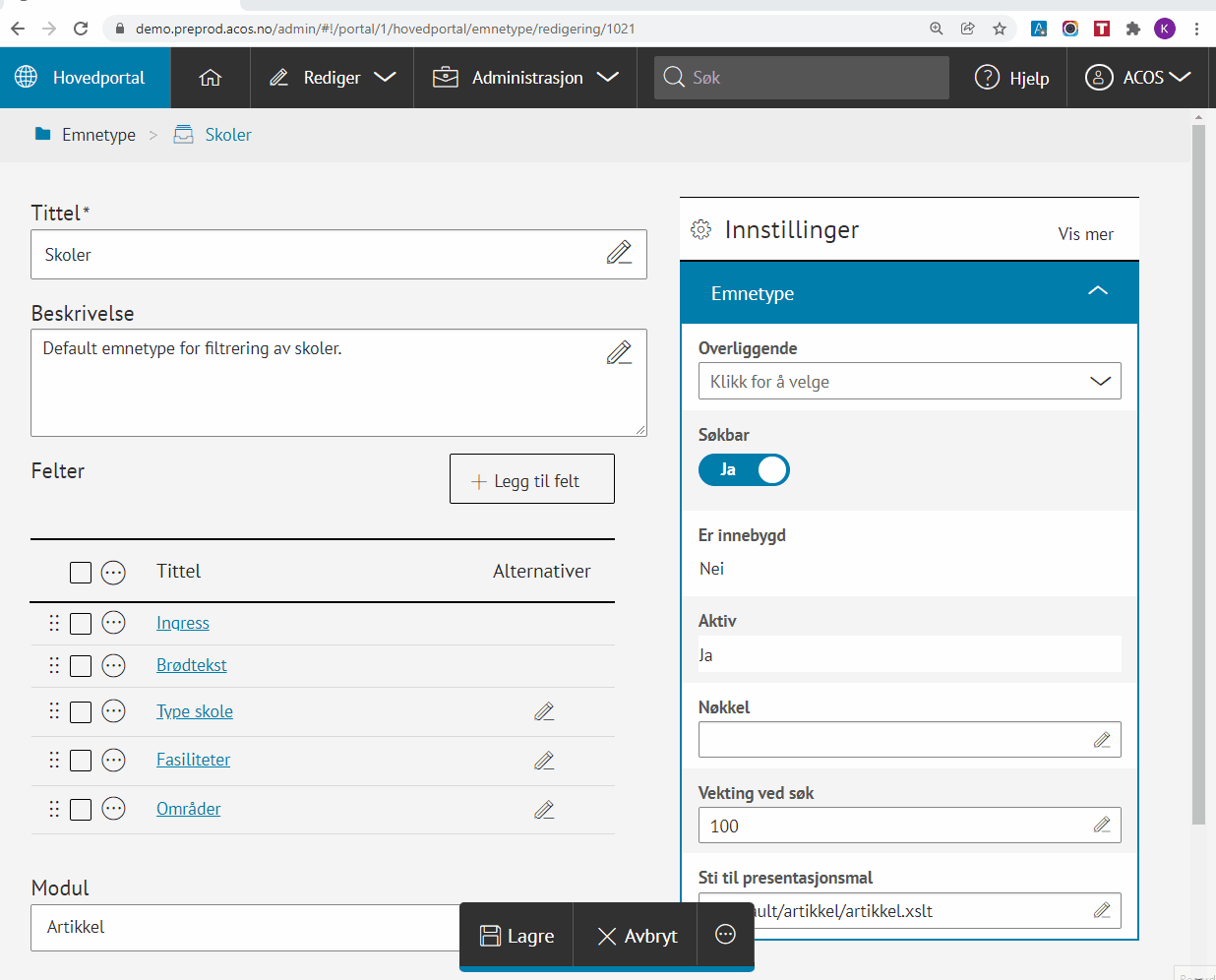Tick the select-all checkbox in the table header
This screenshot has height=980, width=1216.
click(x=81, y=573)
